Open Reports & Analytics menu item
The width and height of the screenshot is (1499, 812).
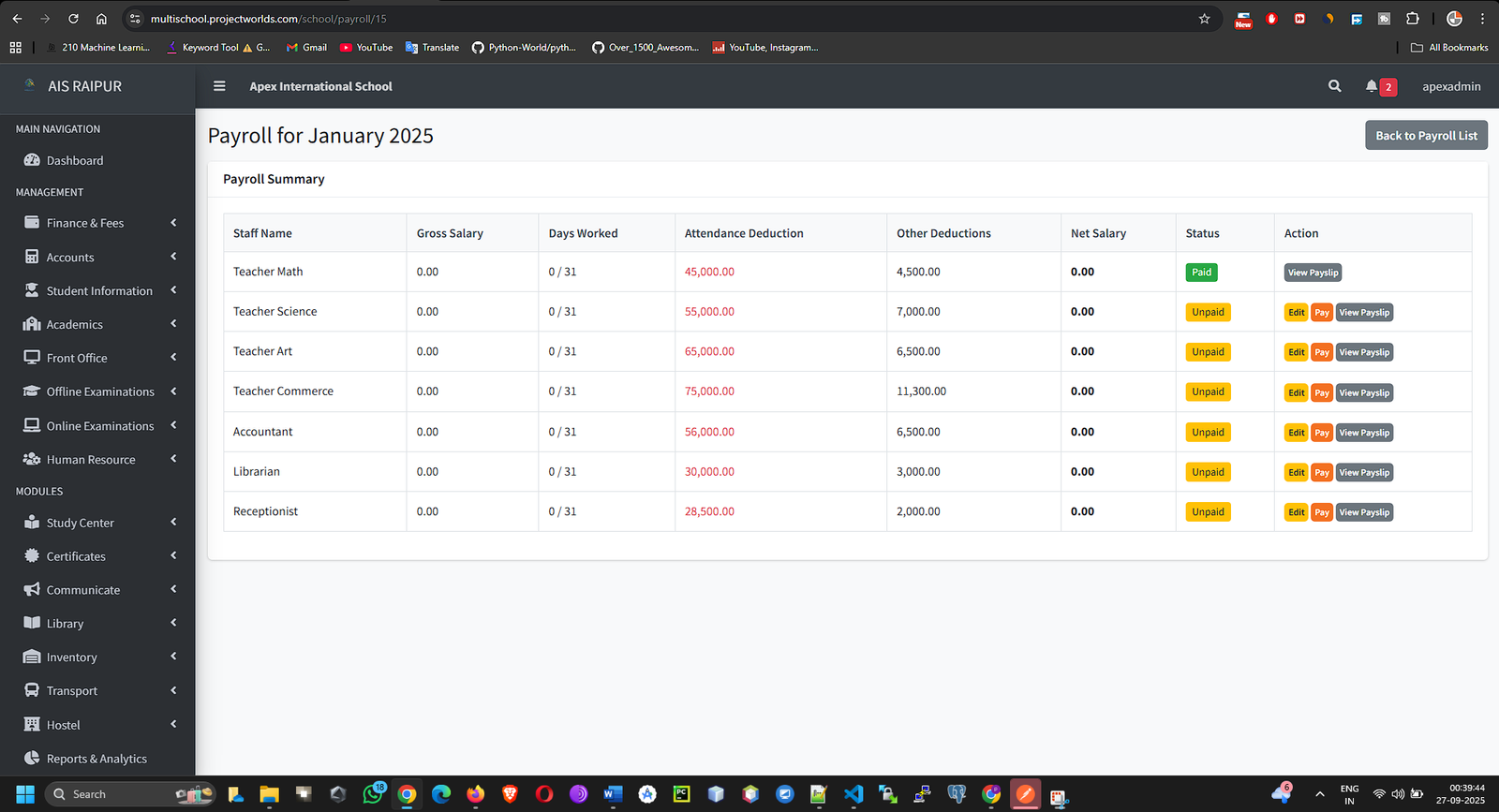tap(96, 759)
